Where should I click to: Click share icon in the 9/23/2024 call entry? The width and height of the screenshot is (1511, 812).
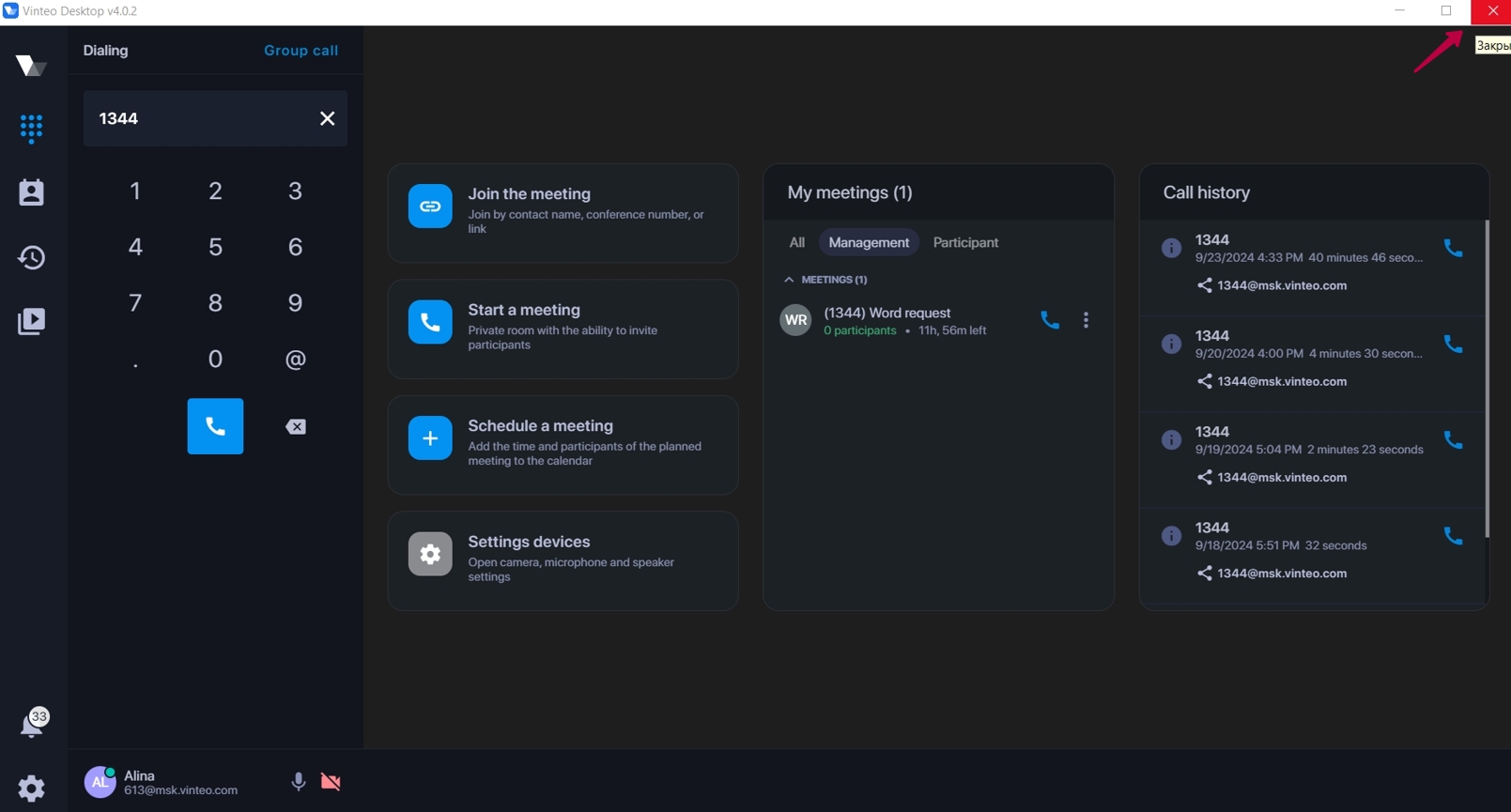coord(1204,285)
